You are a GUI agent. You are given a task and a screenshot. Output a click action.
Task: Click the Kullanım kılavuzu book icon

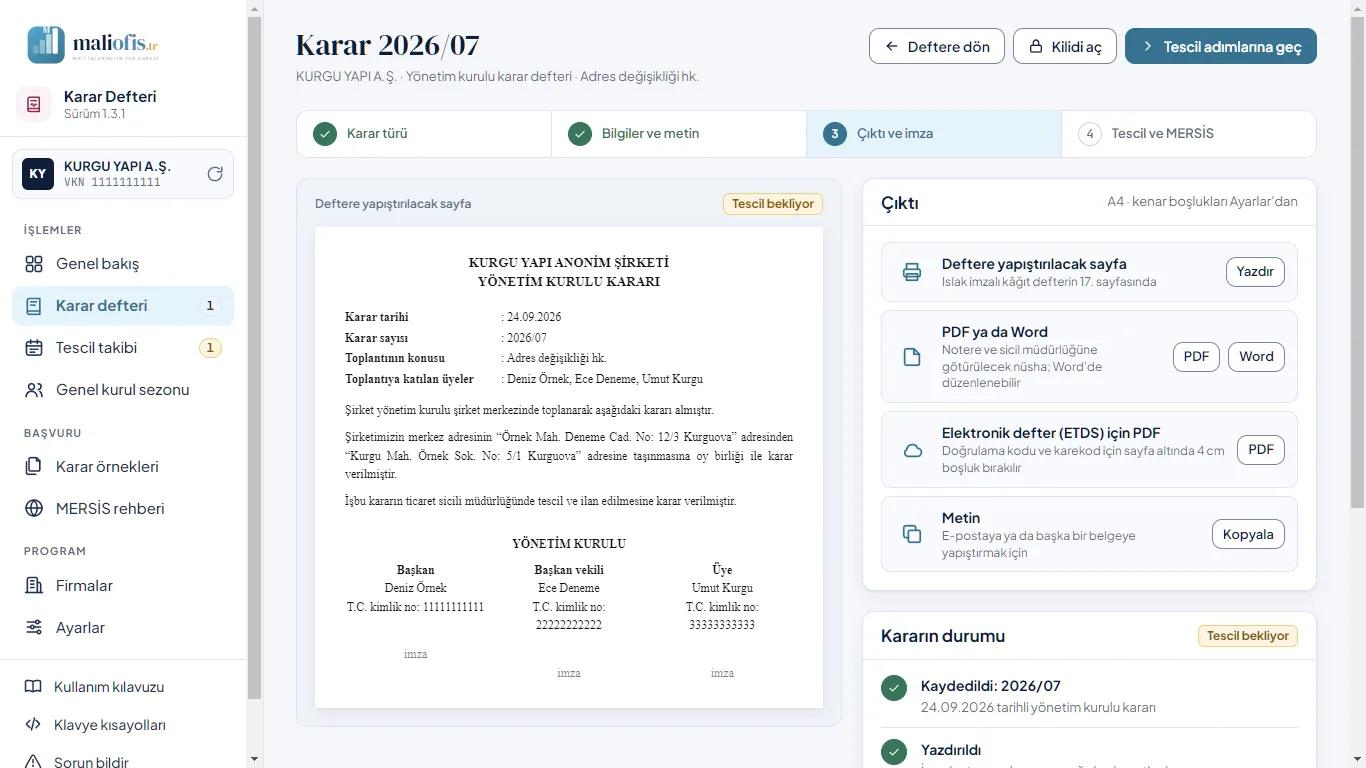33,687
